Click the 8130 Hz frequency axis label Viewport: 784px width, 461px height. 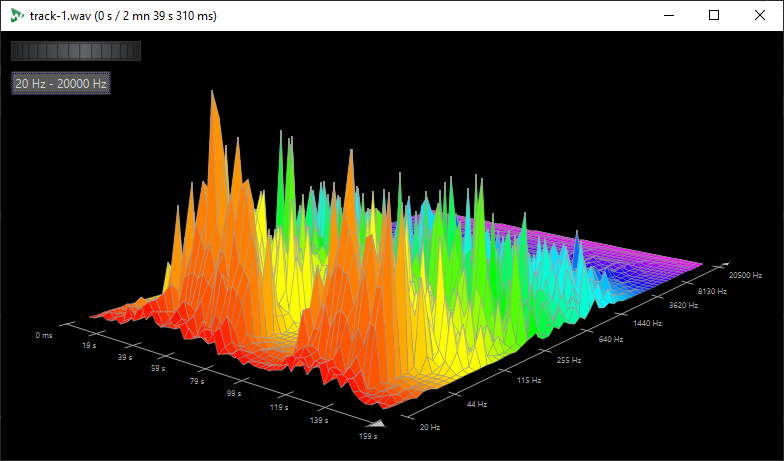pyautogui.click(x=711, y=290)
